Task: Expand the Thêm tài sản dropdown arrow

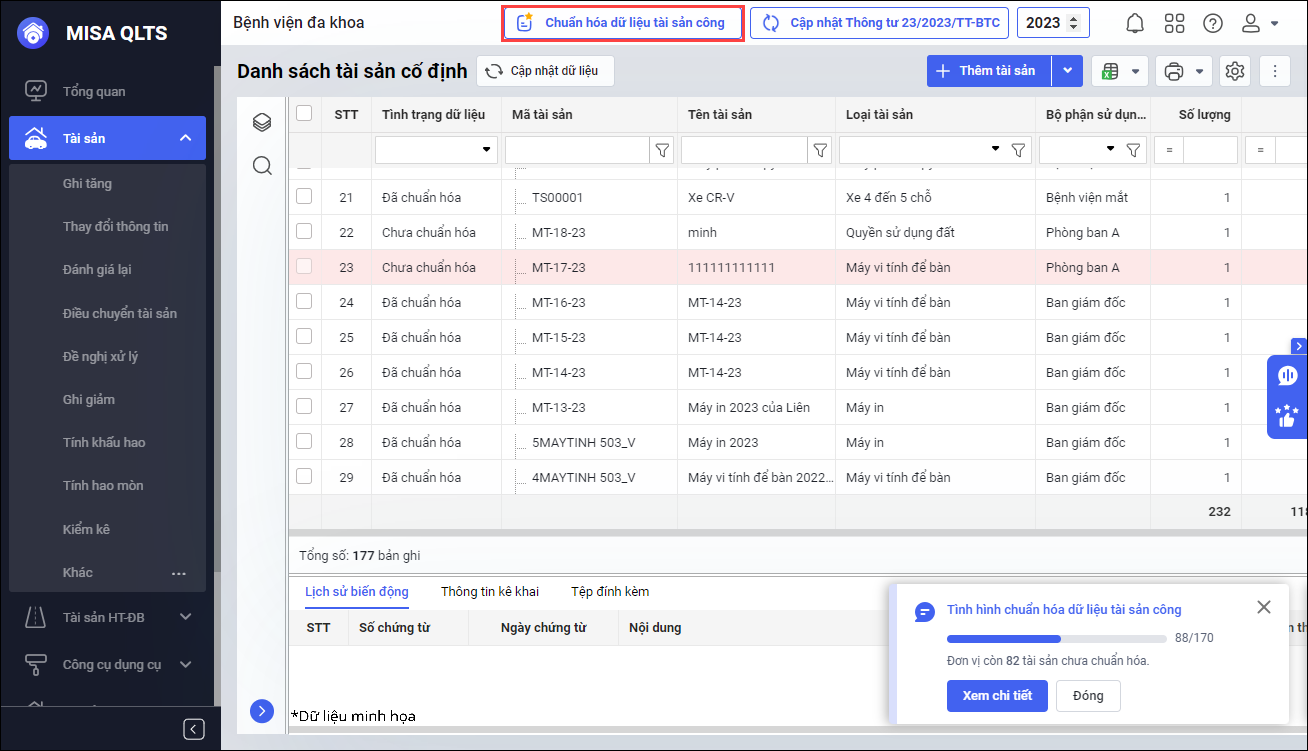Action: click(x=1067, y=71)
